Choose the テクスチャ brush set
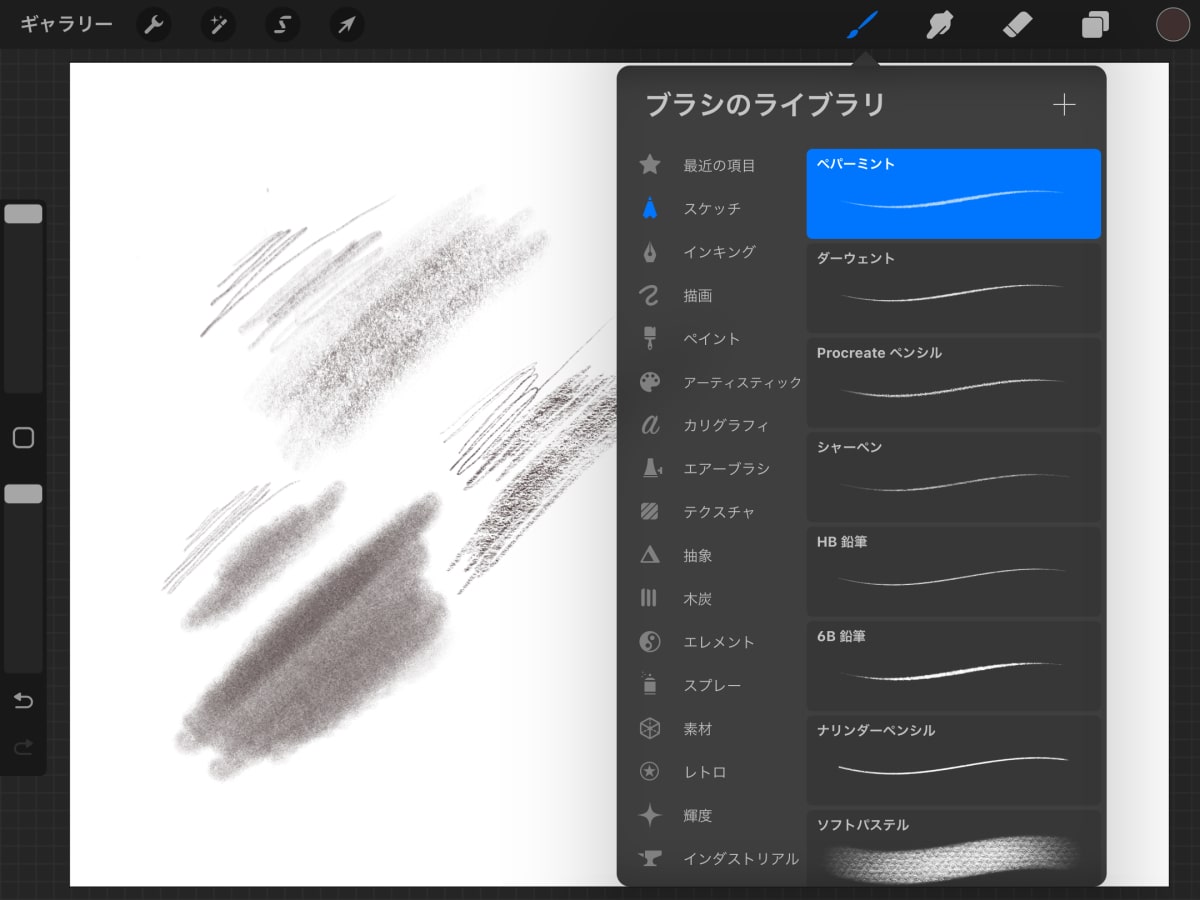Image resolution: width=1200 pixels, height=900 pixels. point(720,512)
